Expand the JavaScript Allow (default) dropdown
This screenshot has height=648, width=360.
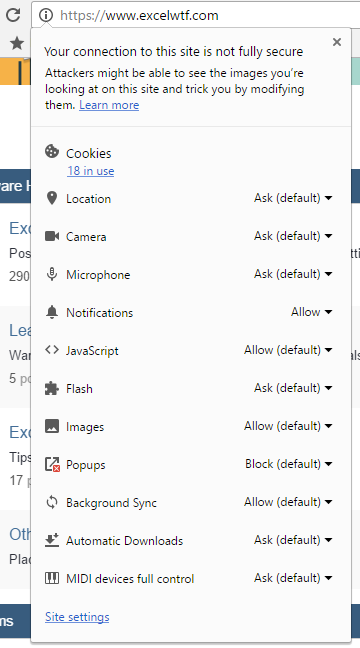pos(288,350)
